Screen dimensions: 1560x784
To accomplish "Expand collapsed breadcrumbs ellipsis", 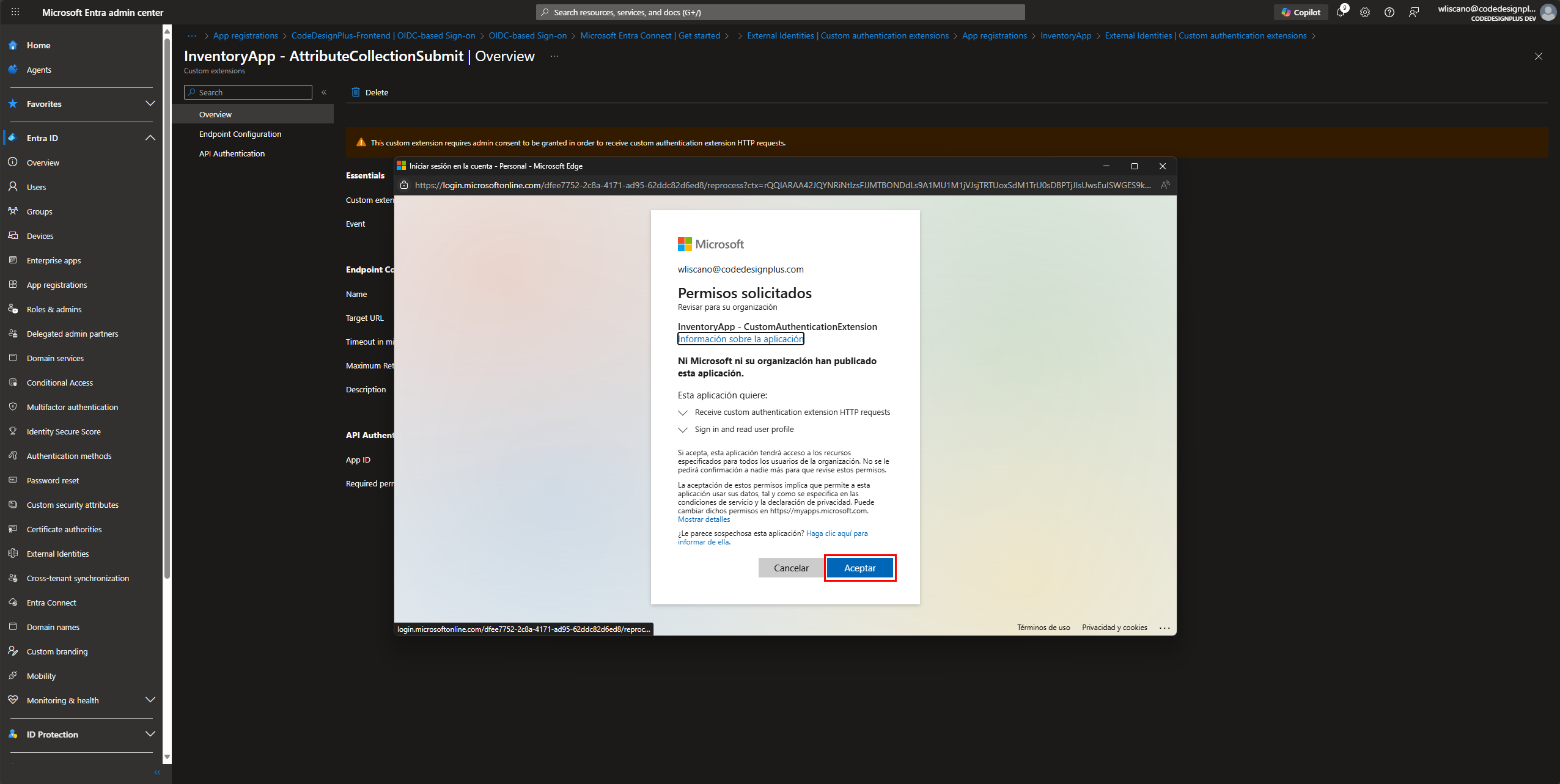I will pos(192,36).
